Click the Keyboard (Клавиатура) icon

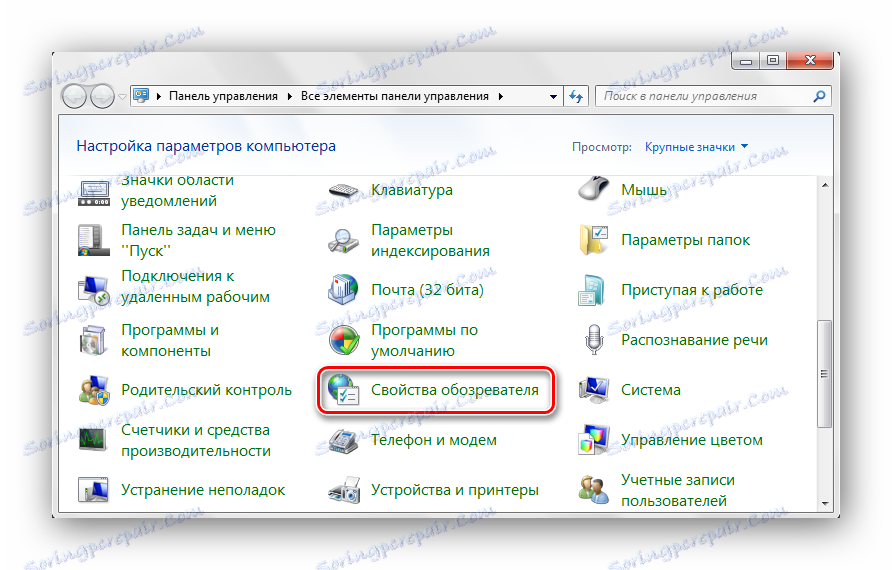pyautogui.click(x=343, y=191)
